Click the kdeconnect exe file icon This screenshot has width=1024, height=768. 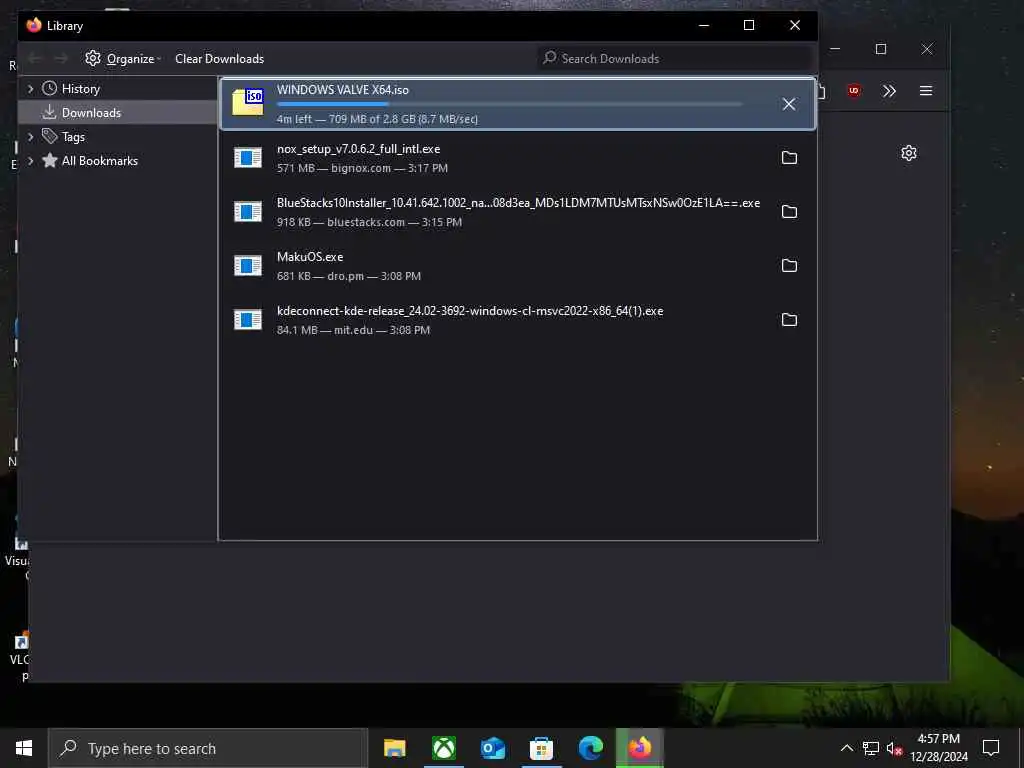[x=248, y=319]
